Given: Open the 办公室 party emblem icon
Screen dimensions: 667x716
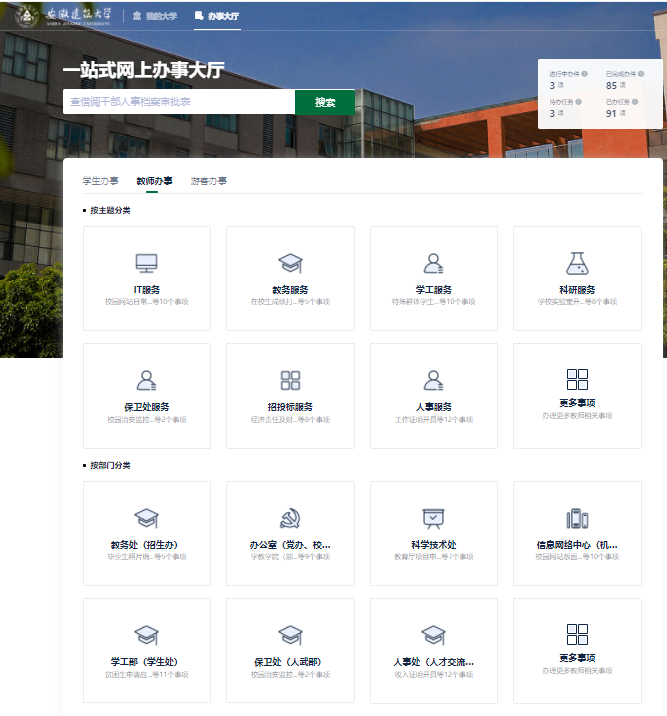Looking at the screenshot, I should tap(290, 518).
